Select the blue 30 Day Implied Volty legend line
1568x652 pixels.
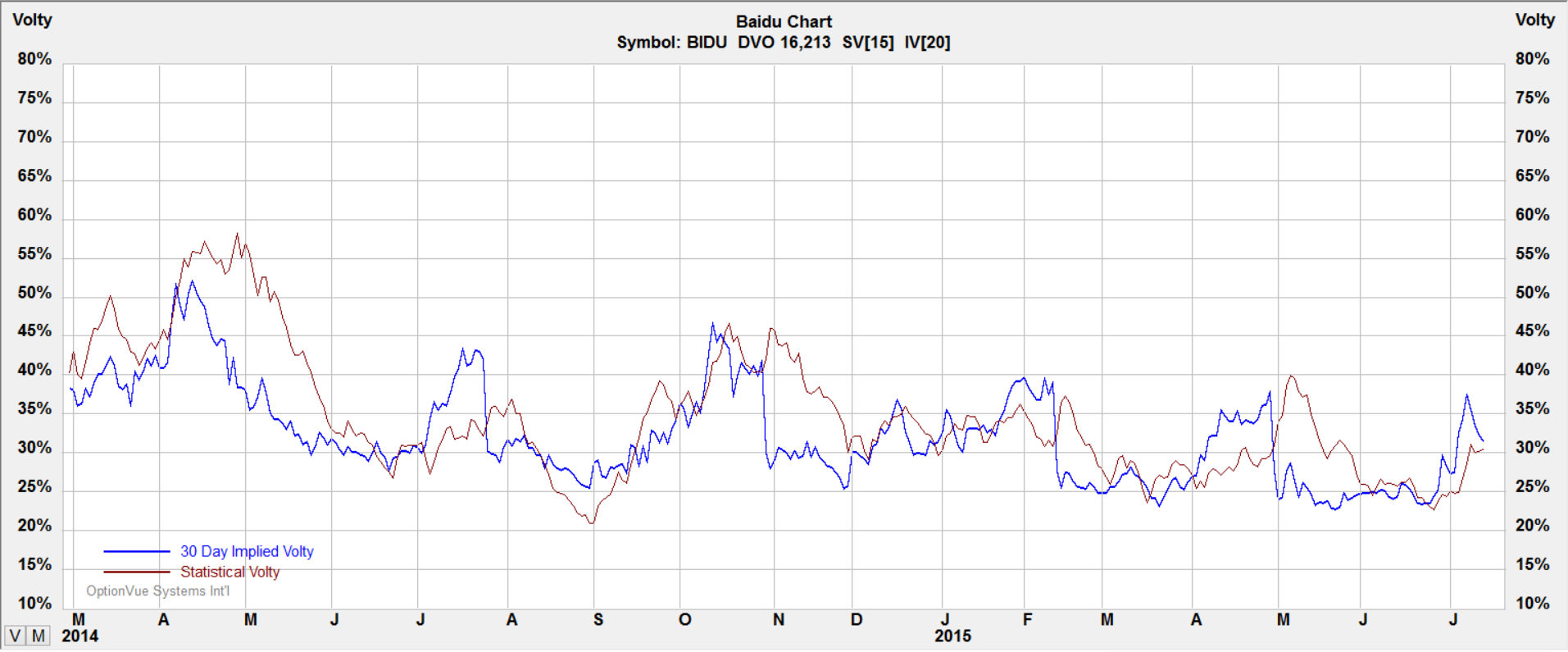pyautogui.click(x=137, y=552)
